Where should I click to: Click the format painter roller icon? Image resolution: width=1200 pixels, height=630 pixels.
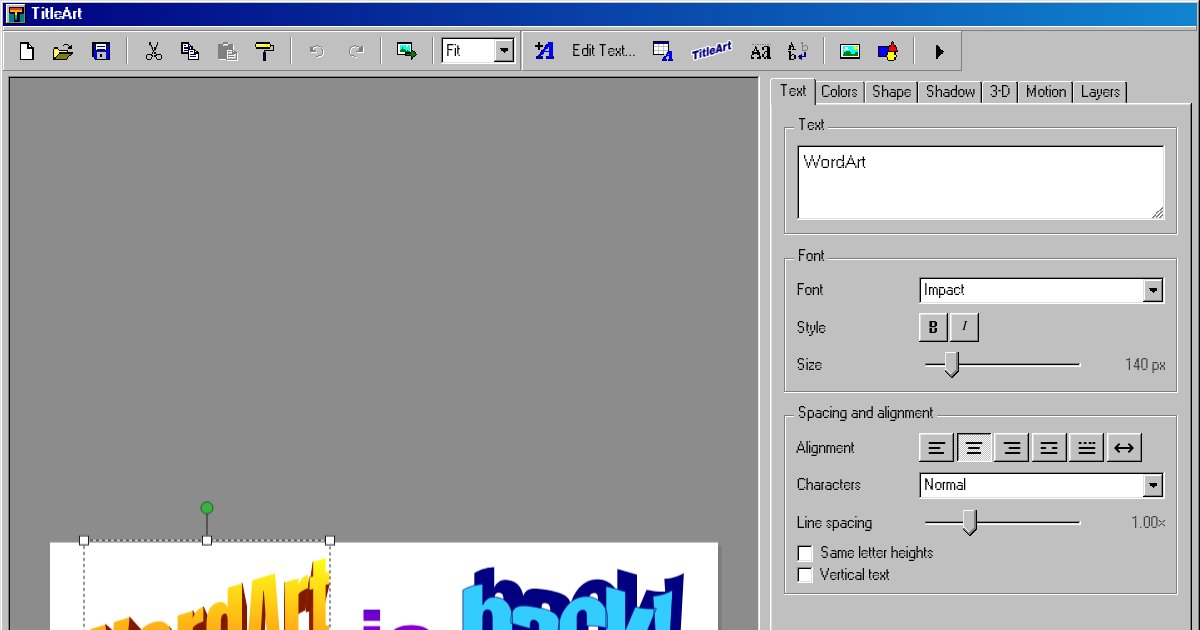click(x=264, y=51)
